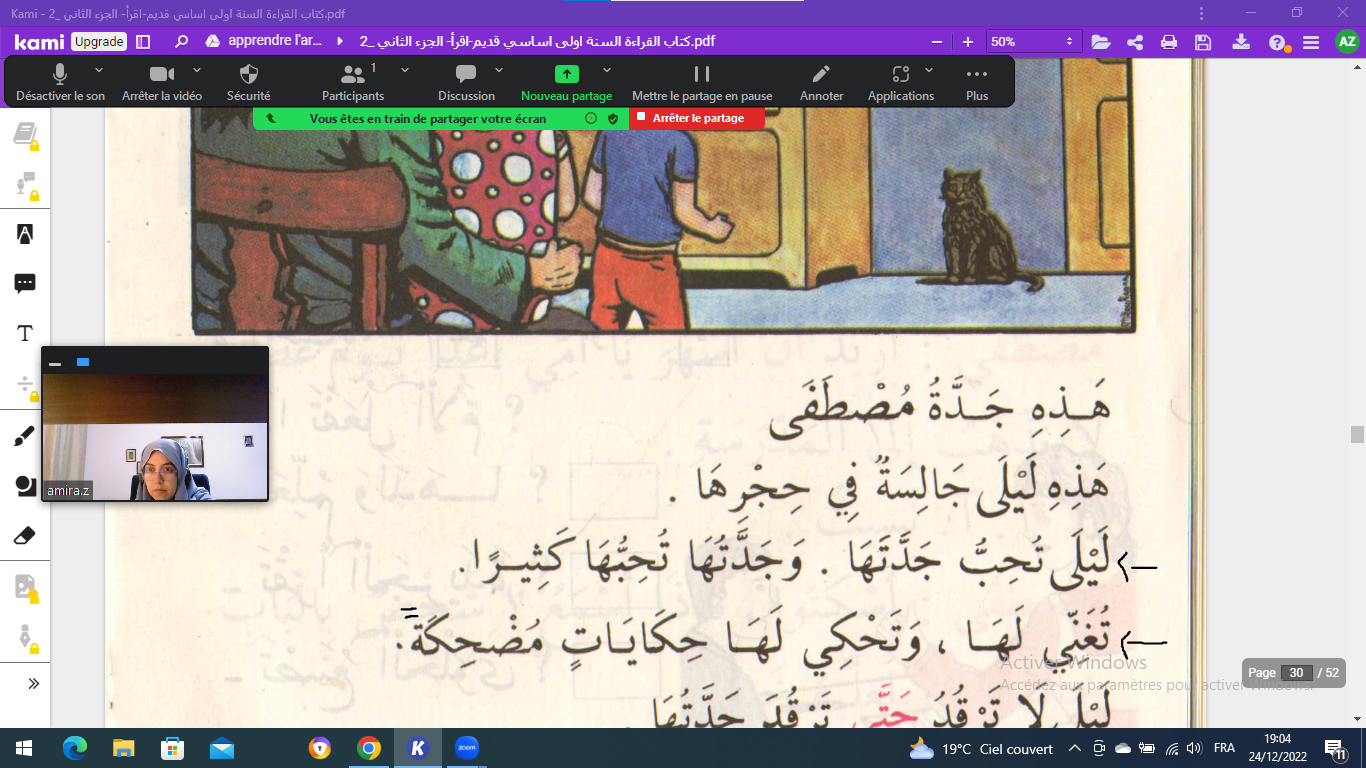Download the PDF using download icon
This screenshot has height=768, width=1366.
1240,42
